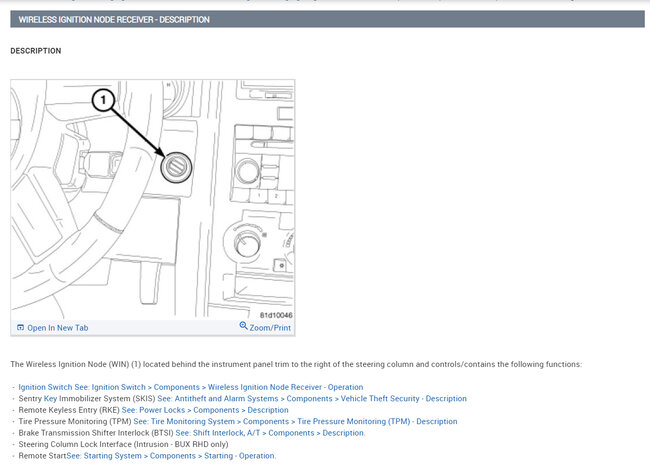This screenshot has height=474, width=650.
Task: Open the ignition node diagram image
Action: point(153,200)
